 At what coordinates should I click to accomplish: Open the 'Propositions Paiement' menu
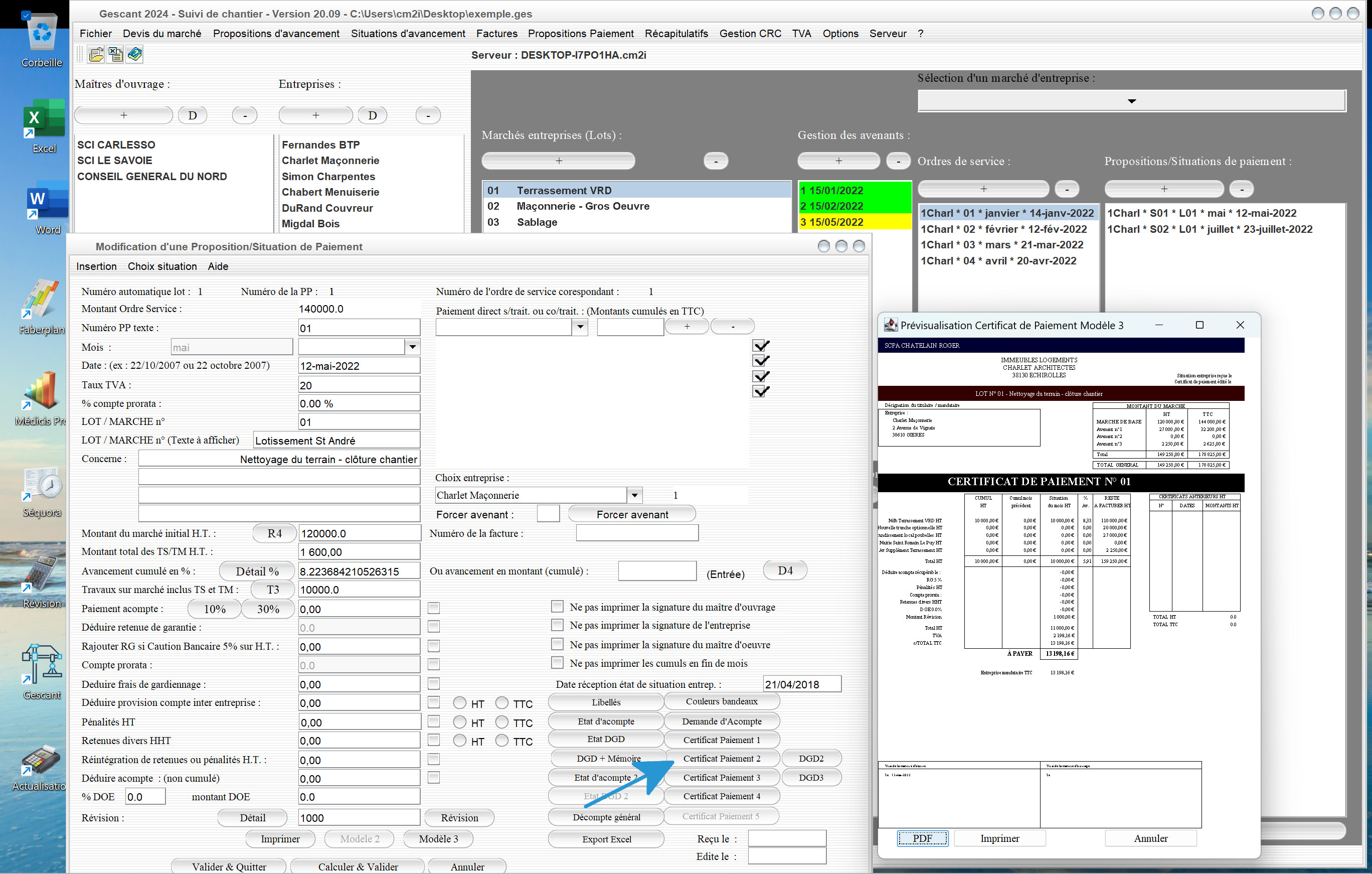click(x=581, y=34)
